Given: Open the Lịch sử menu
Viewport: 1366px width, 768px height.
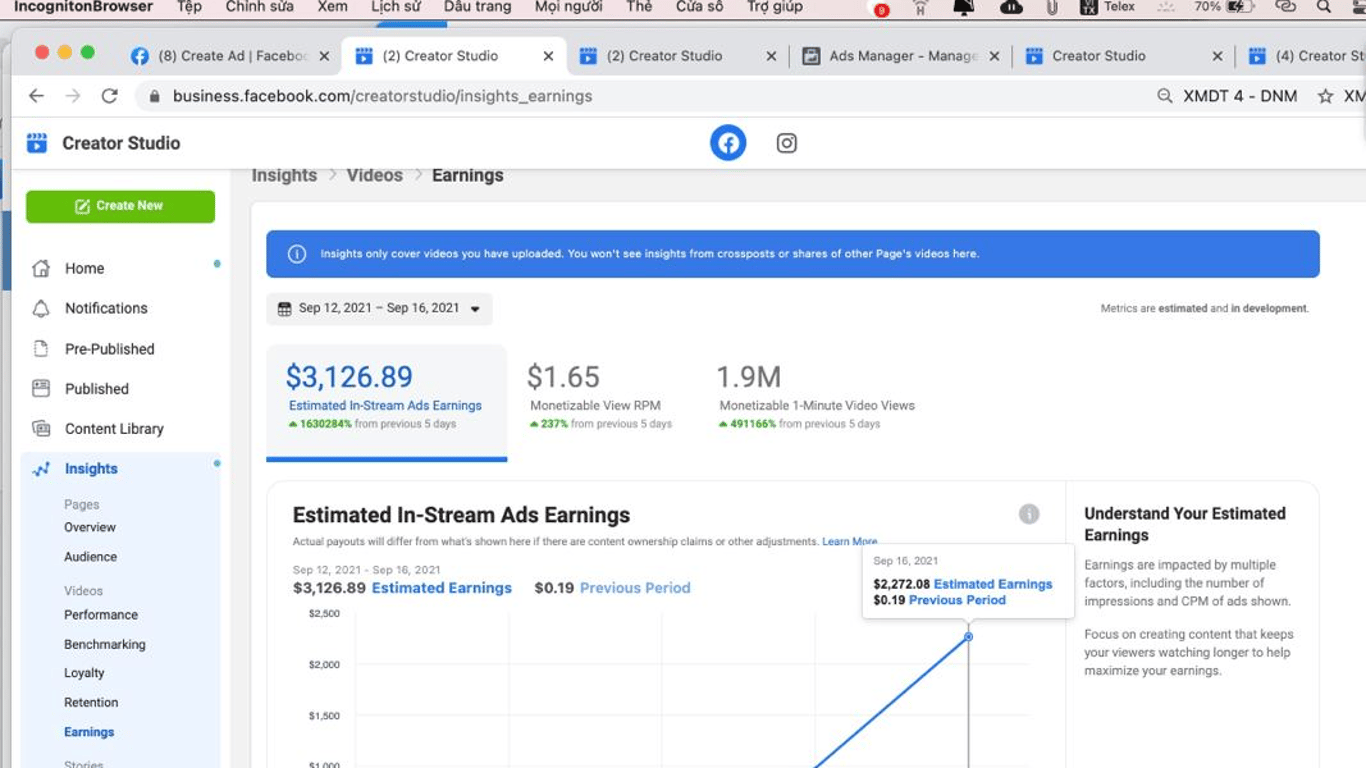Looking at the screenshot, I should [395, 7].
